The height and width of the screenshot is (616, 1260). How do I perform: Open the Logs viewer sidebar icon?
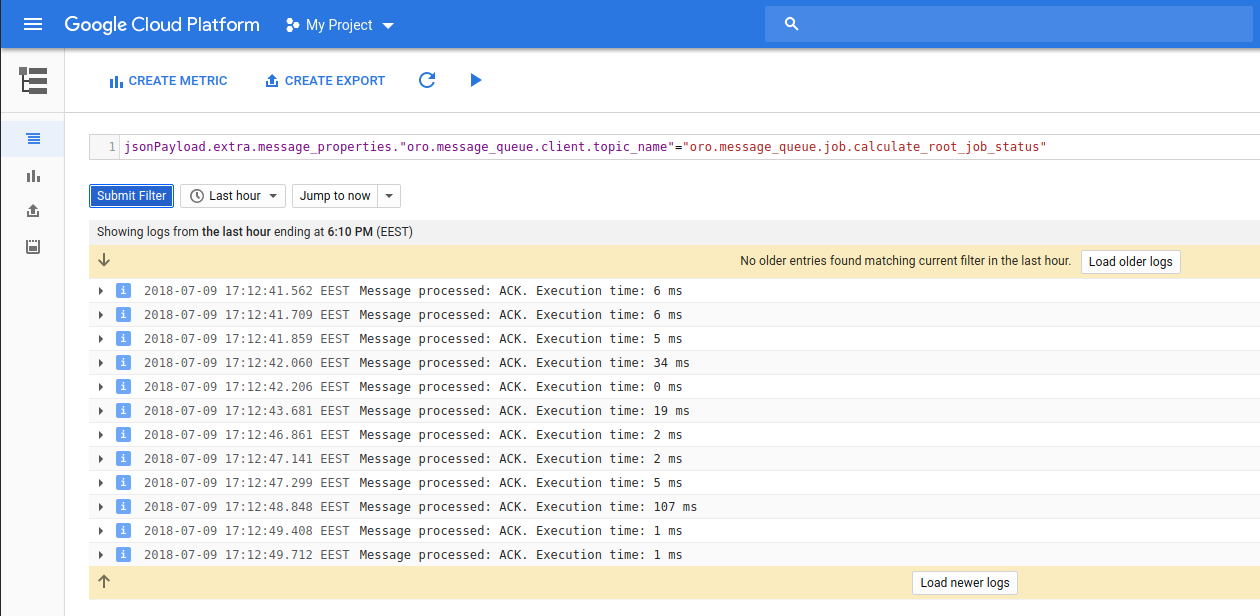[x=33, y=139]
